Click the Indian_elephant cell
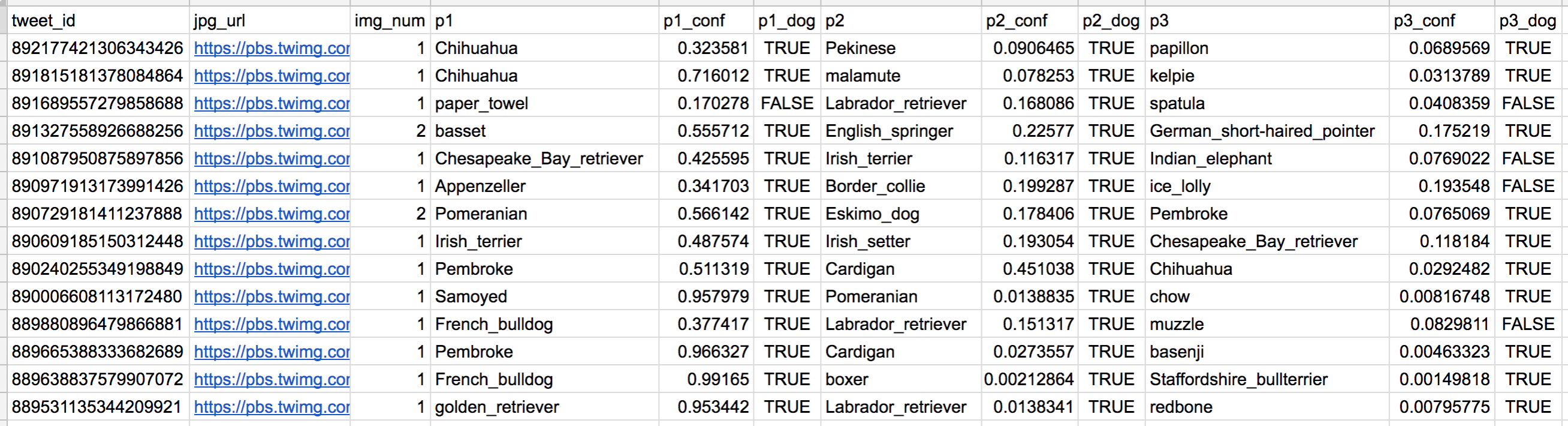This screenshot has width=1568, height=426. point(1267,158)
